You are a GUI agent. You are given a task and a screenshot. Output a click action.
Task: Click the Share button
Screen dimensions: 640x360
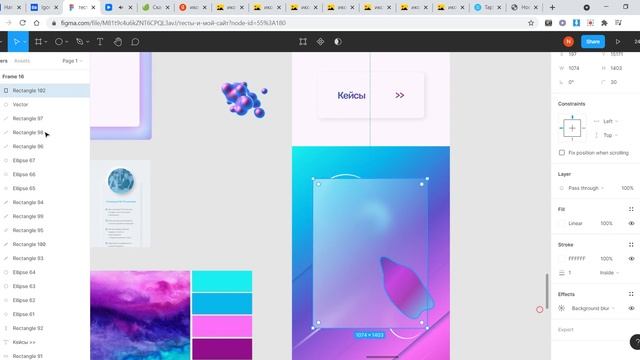[593, 42]
